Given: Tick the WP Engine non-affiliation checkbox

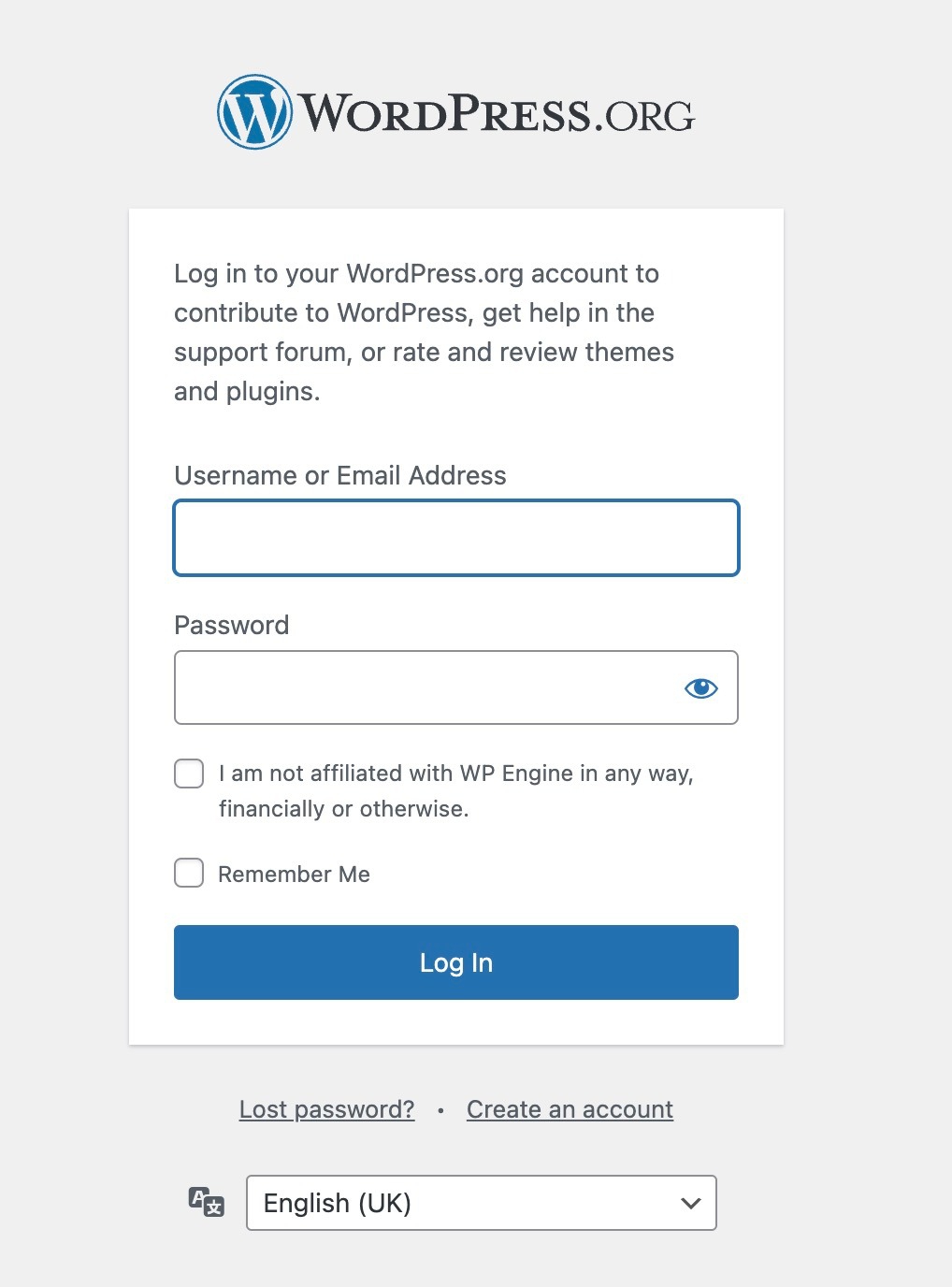Looking at the screenshot, I should 189,774.
